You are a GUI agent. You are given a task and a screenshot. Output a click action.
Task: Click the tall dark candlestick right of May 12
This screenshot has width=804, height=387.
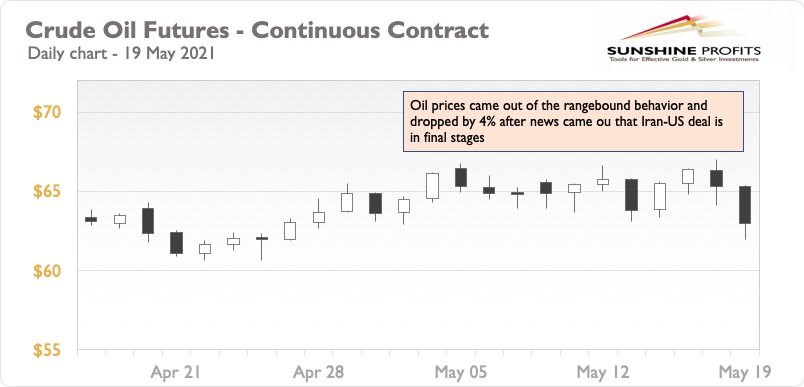click(x=631, y=195)
